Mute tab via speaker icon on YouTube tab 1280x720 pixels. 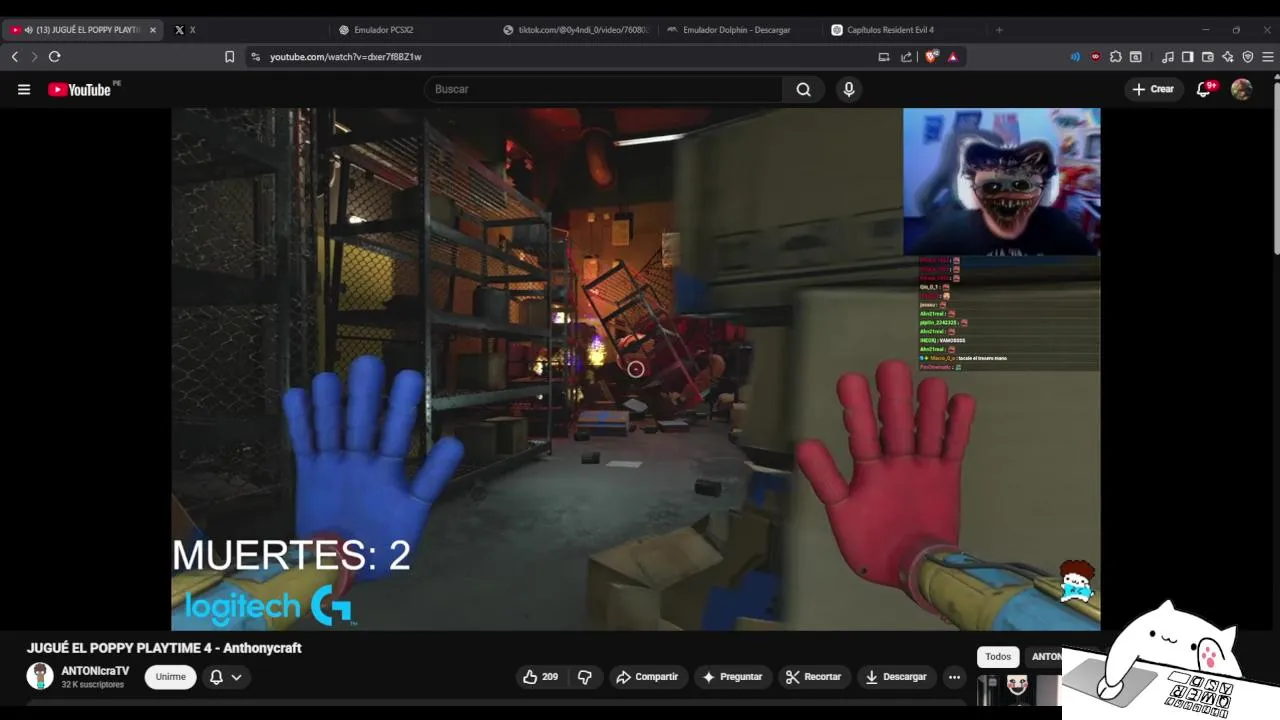27,30
